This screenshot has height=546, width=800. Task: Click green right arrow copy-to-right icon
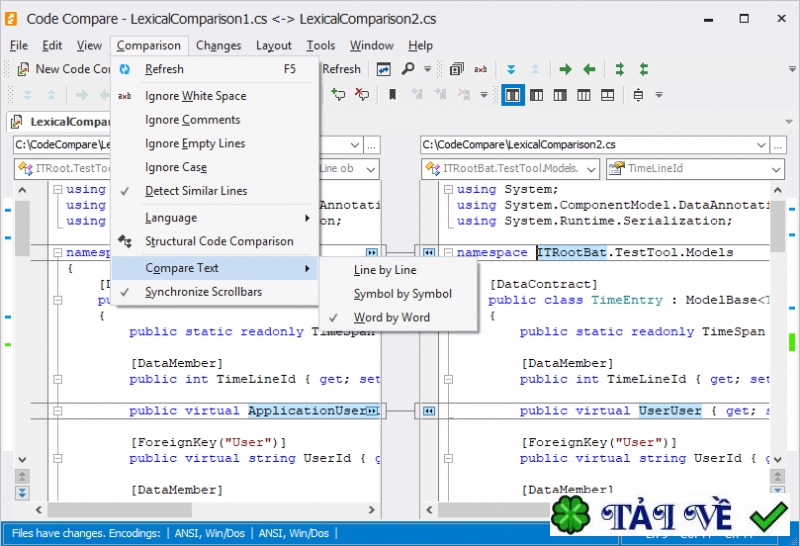566,69
